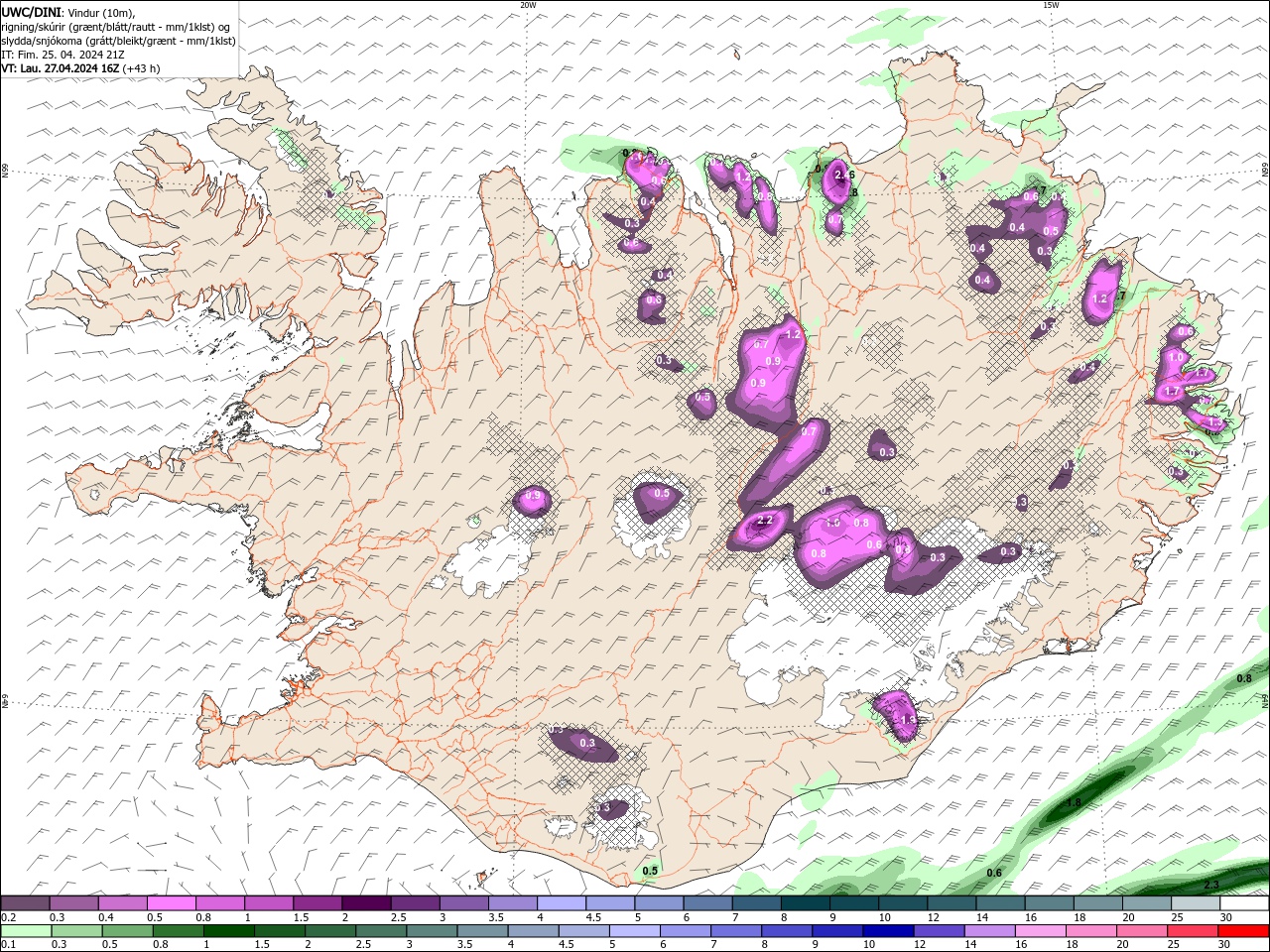
Task: Pick the darkest green rain swatch labeled 1
Action: (228, 931)
